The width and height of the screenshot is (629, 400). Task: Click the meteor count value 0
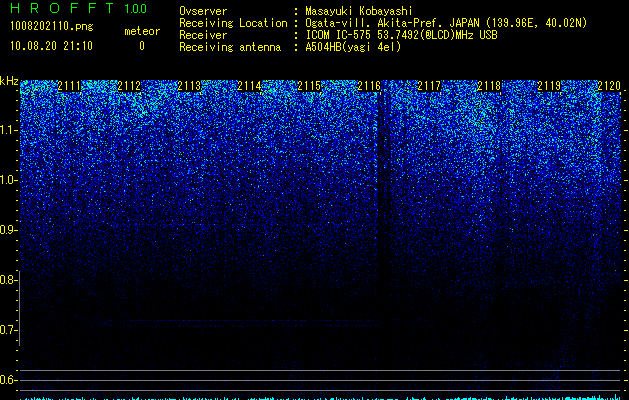pyautogui.click(x=142, y=46)
